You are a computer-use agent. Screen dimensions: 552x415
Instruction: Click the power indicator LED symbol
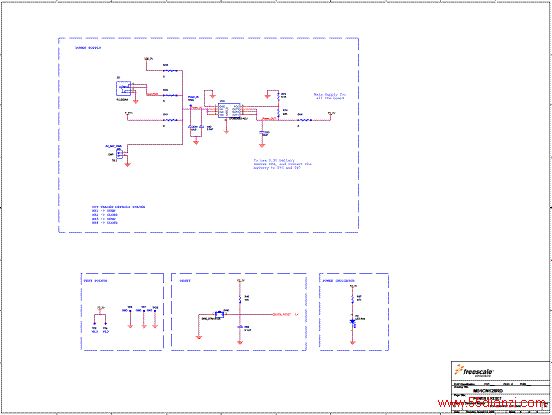(352, 321)
